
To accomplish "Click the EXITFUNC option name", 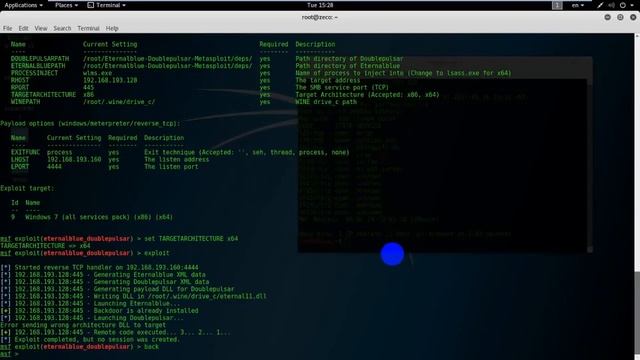I will (25, 152).
